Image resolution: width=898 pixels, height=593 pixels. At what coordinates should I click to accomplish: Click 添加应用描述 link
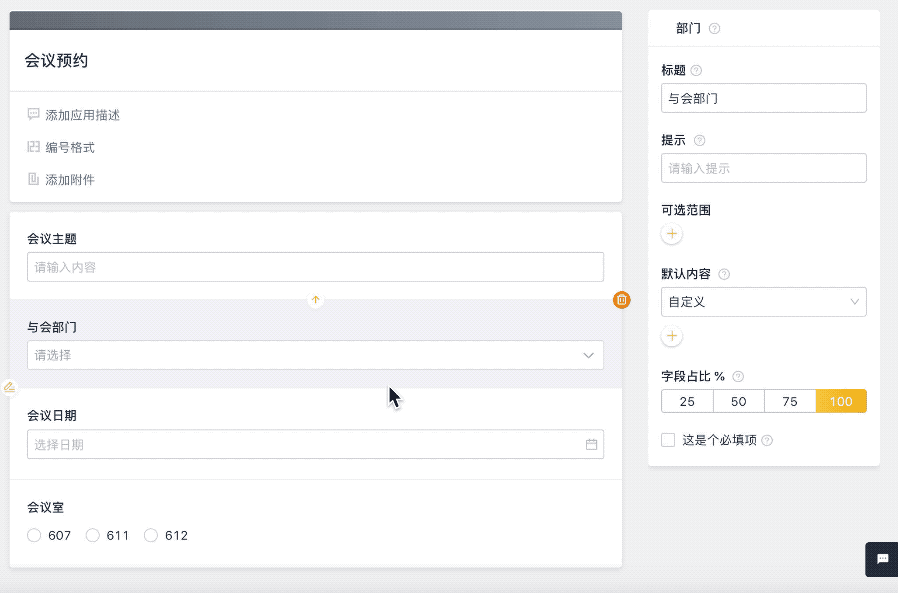82,115
